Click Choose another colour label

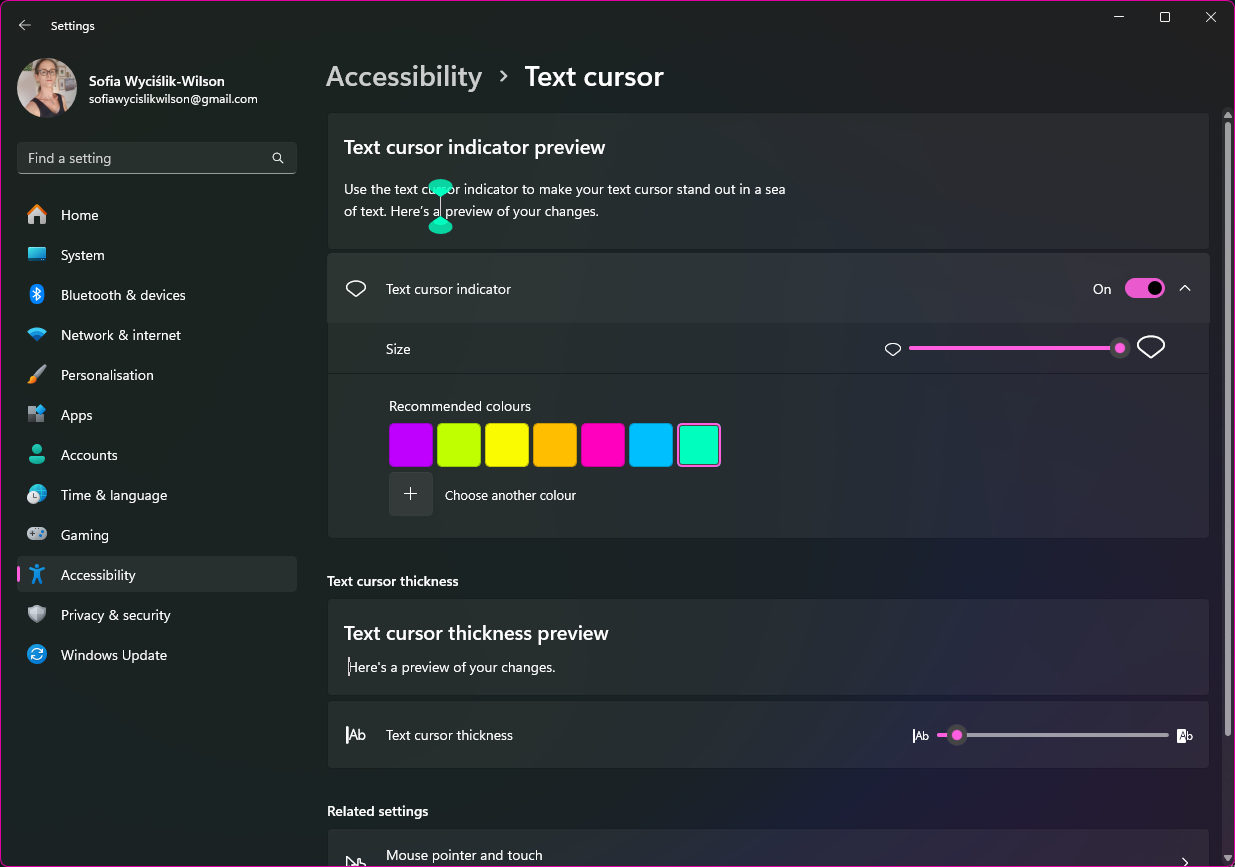(x=510, y=495)
